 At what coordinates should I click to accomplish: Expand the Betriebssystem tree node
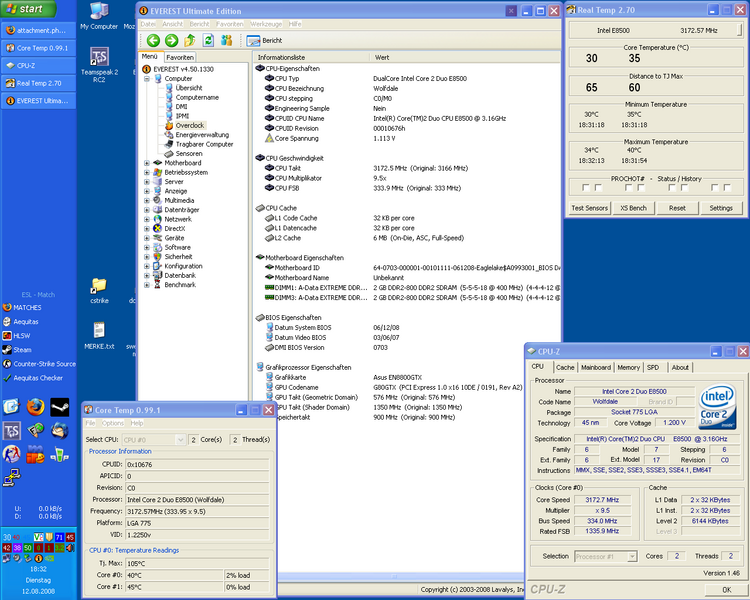147,172
